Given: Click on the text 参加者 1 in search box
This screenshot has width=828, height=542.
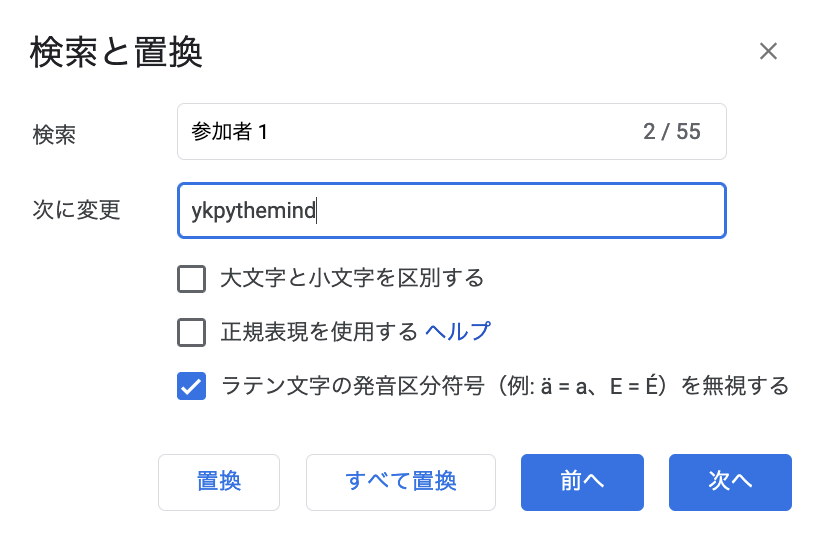Looking at the screenshot, I should 230,132.
